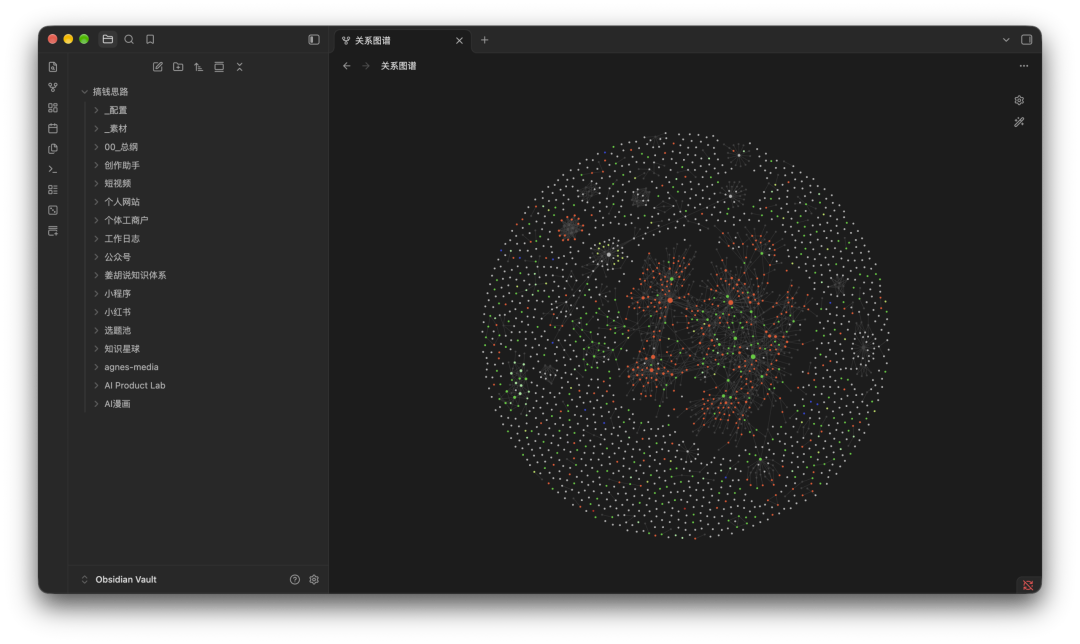Click the list-with-plus icon in the ribbon
The height and width of the screenshot is (644, 1080).
point(53,231)
